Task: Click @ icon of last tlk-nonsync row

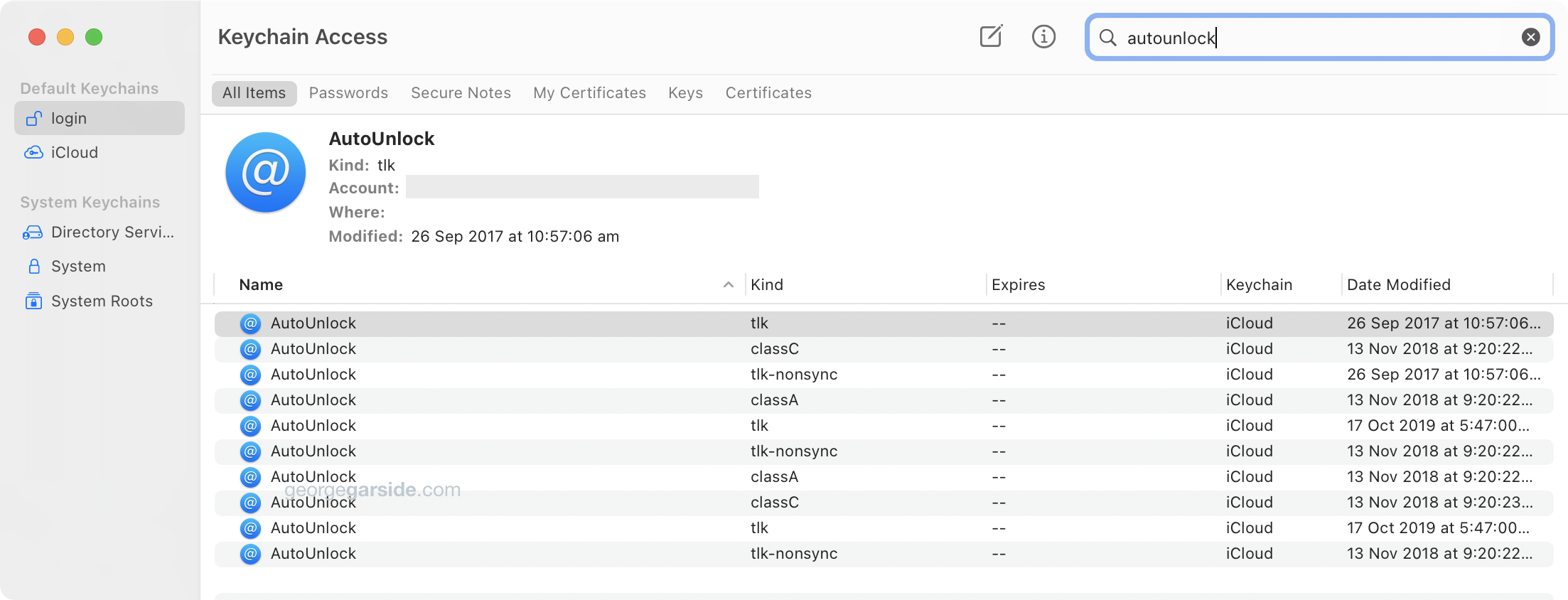Action: 250,554
